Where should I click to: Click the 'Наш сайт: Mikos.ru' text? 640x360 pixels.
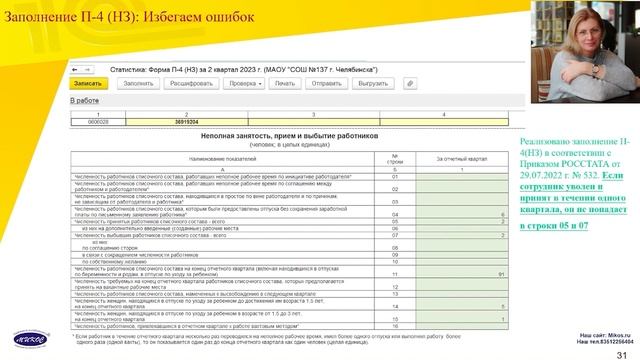pos(605,336)
